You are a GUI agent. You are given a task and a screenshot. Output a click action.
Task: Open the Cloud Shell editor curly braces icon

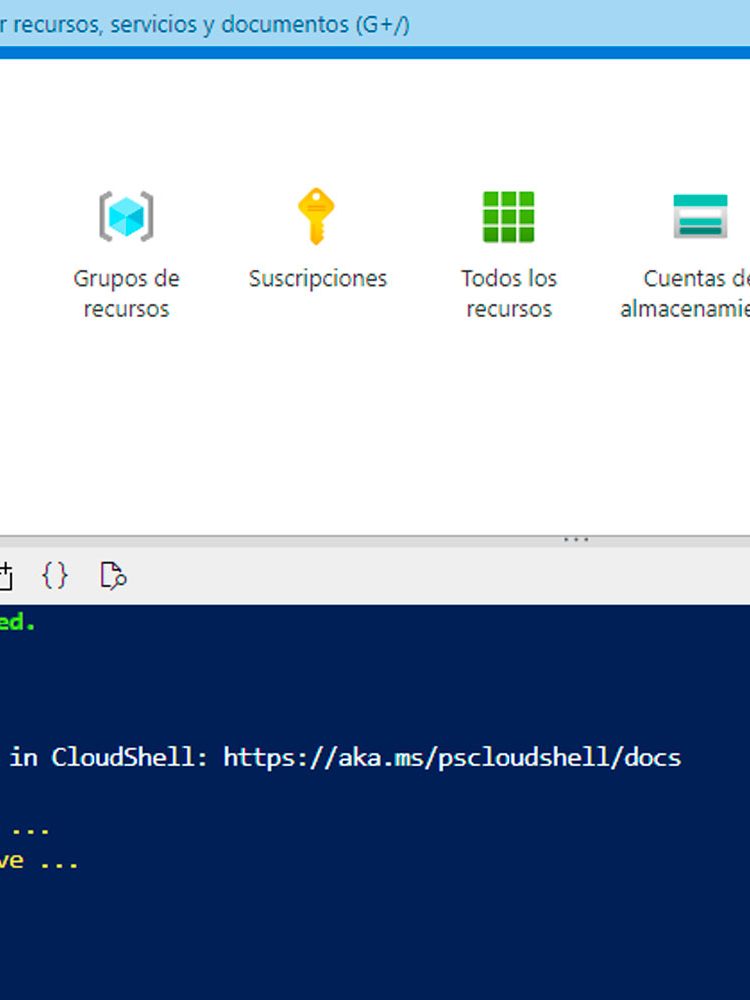55,575
